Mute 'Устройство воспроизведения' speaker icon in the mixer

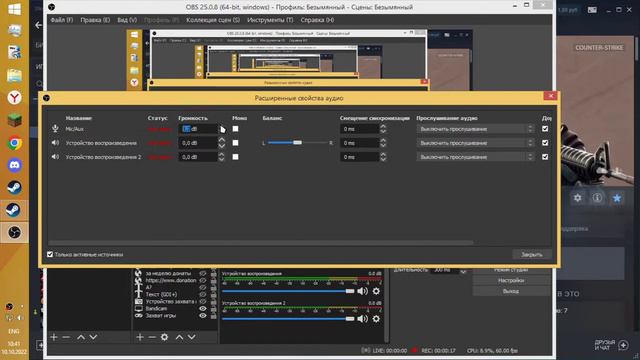(362, 291)
